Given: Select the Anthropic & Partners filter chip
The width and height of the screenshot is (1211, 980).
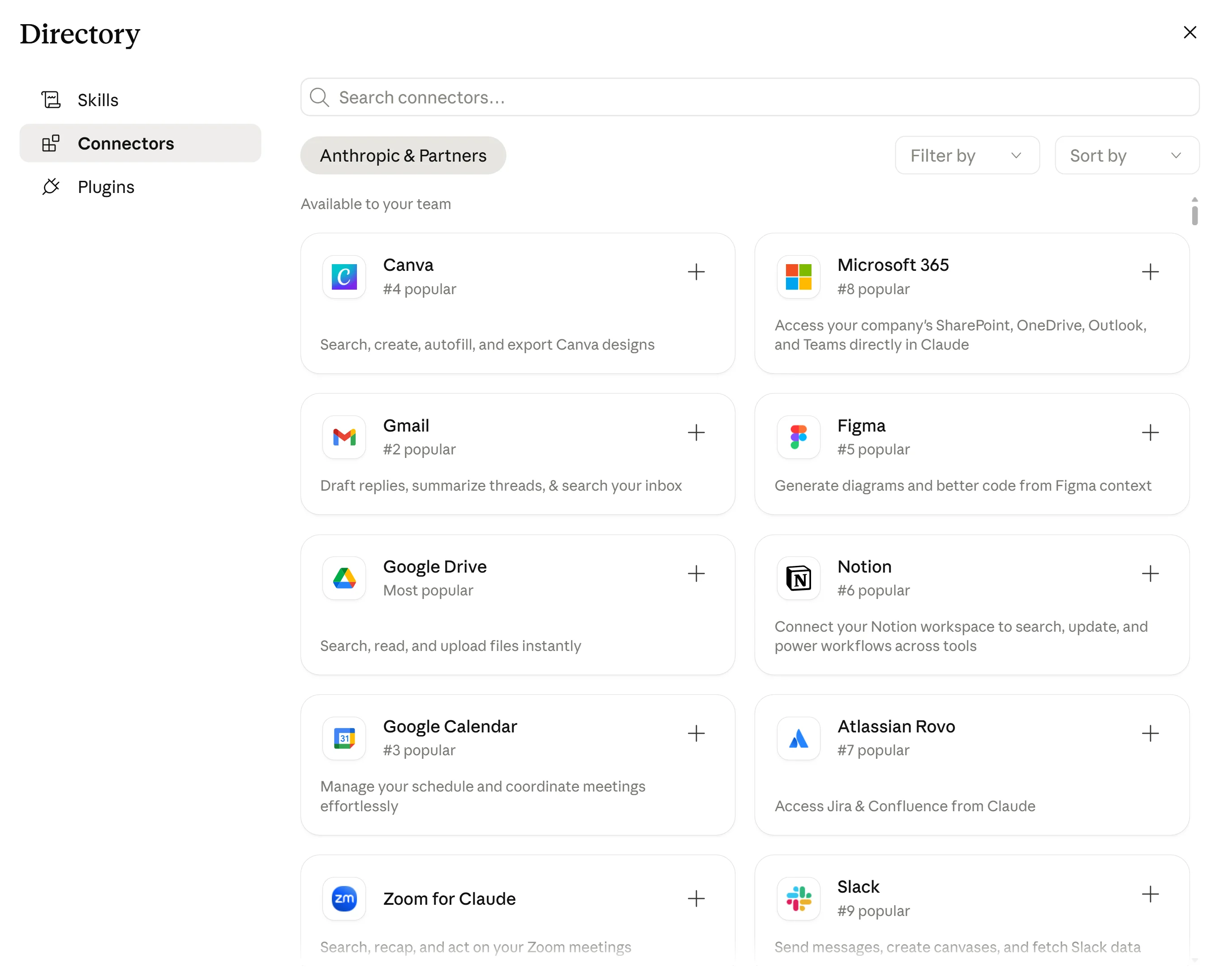Looking at the screenshot, I should pyautogui.click(x=403, y=155).
